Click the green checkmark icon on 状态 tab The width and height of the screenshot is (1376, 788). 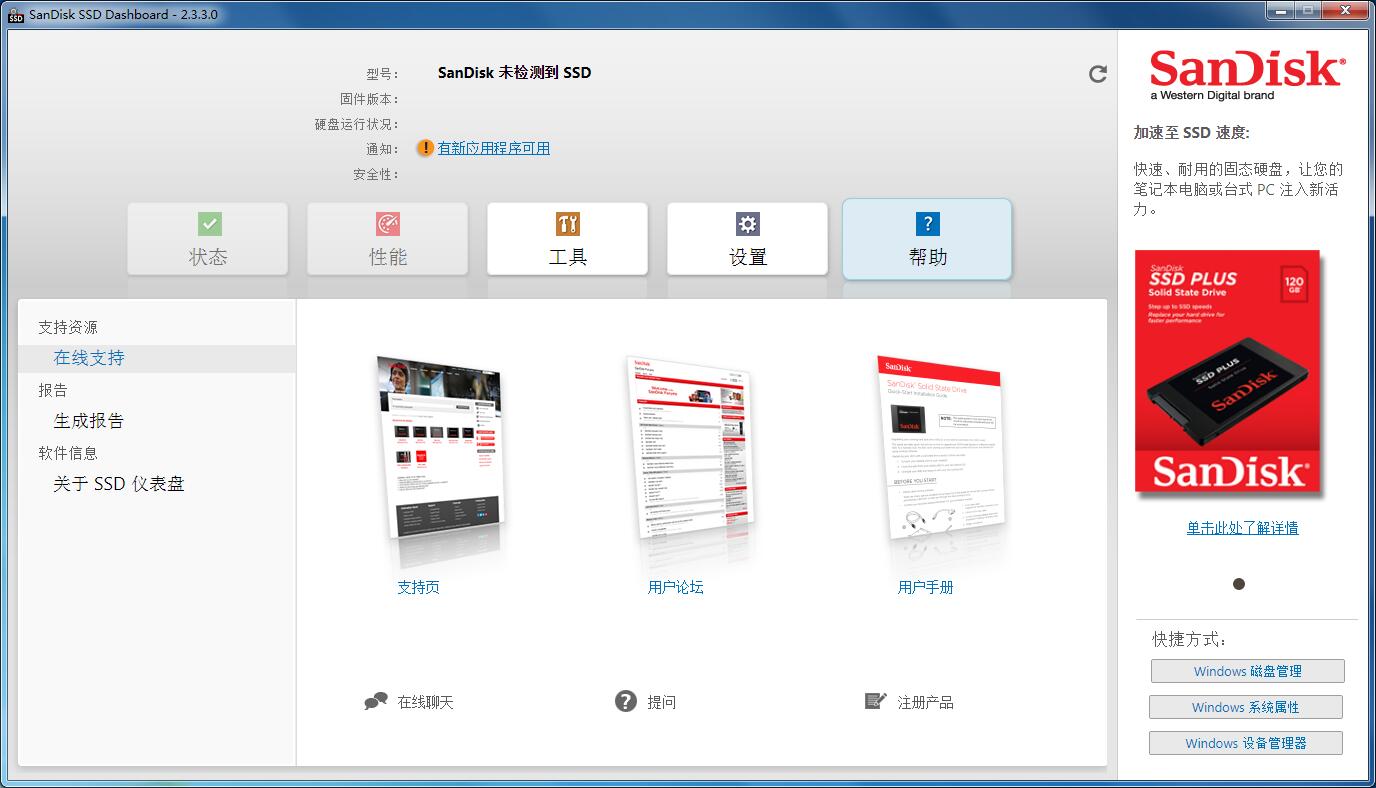click(209, 224)
